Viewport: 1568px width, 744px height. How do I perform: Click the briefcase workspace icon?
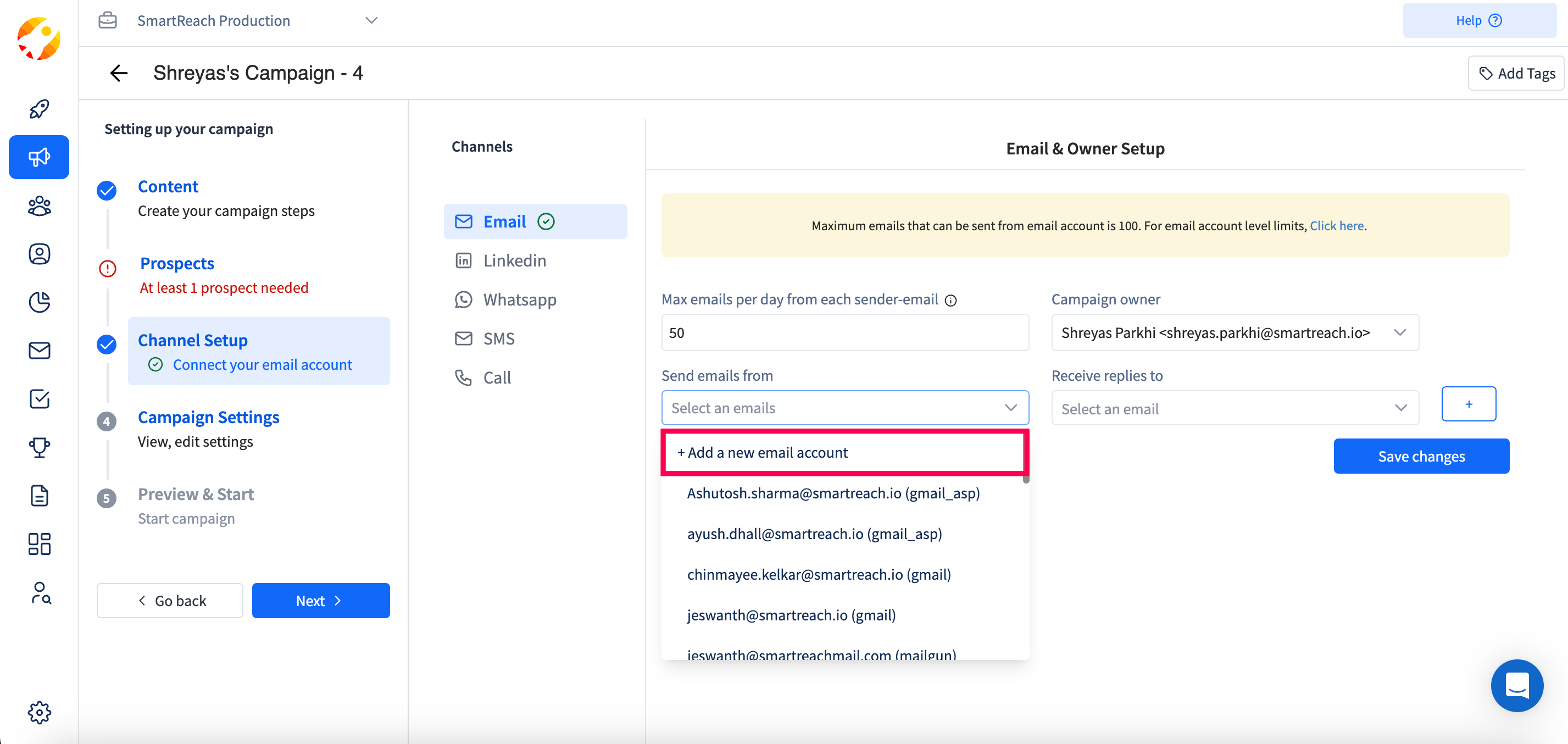[108, 20]
